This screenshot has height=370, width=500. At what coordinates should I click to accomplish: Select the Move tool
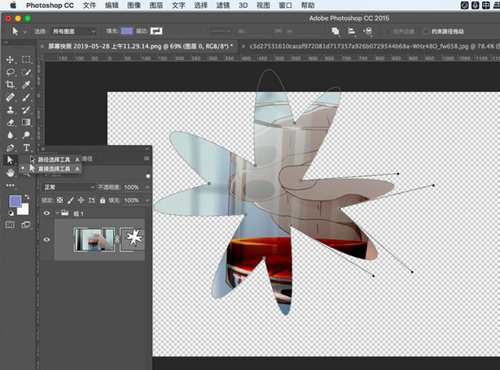(10, 60)
